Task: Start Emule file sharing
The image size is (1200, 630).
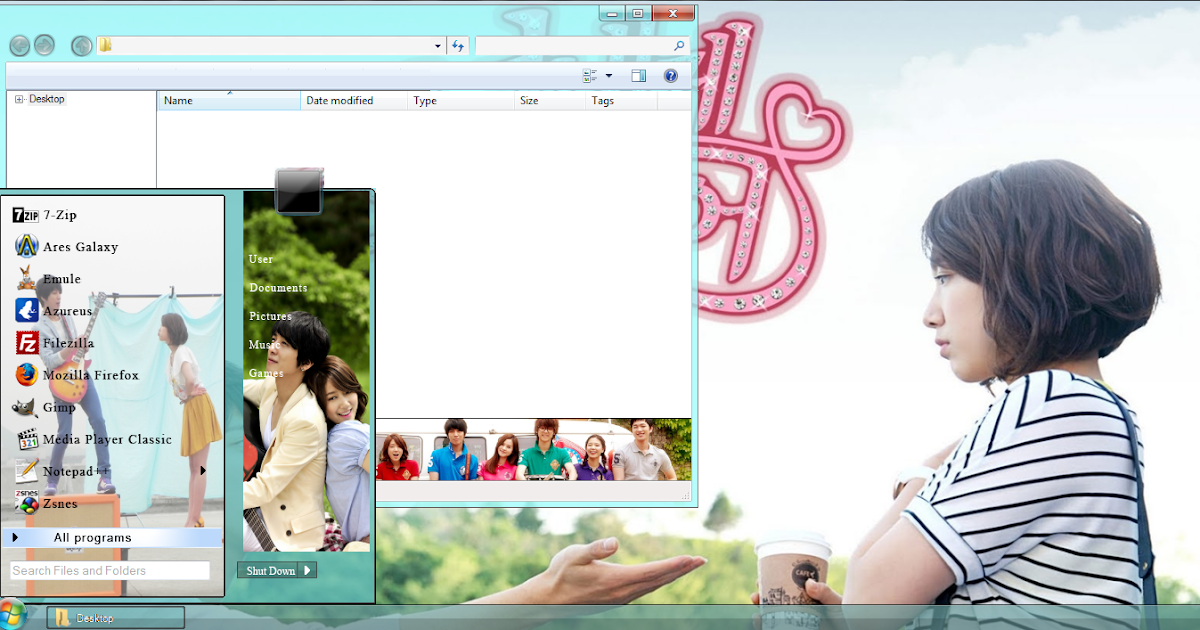Action: [x=62, y=278]
